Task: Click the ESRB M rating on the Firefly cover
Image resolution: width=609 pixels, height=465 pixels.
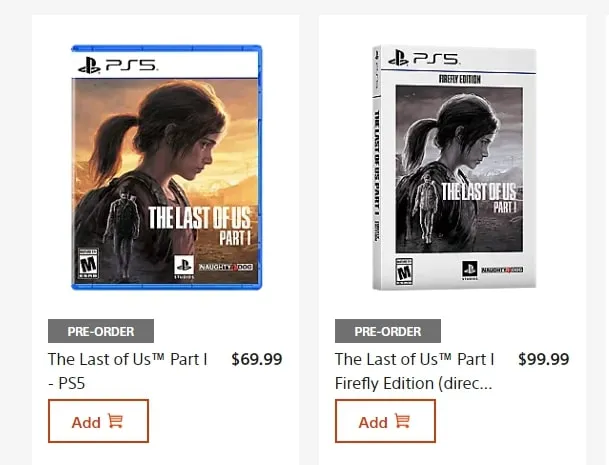Action: [404, 270]
